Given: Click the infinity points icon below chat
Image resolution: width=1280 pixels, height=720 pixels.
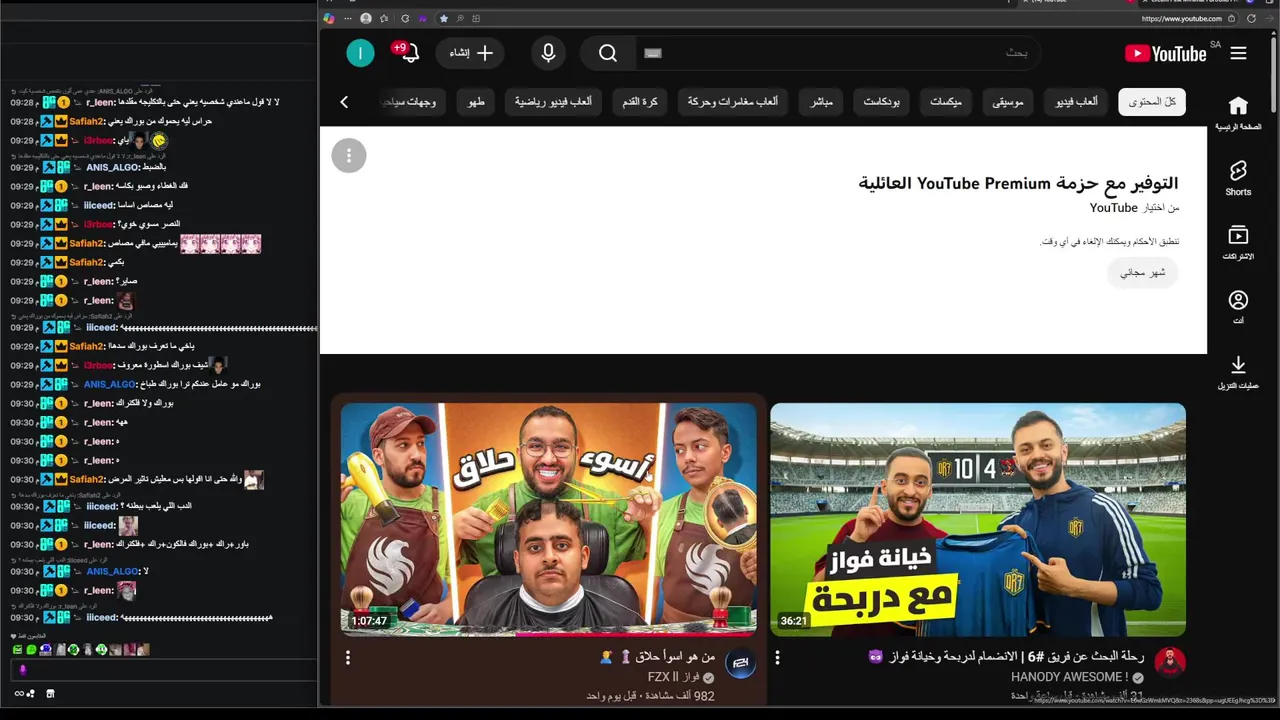Looking at the screenshot, I should (22, 694).
